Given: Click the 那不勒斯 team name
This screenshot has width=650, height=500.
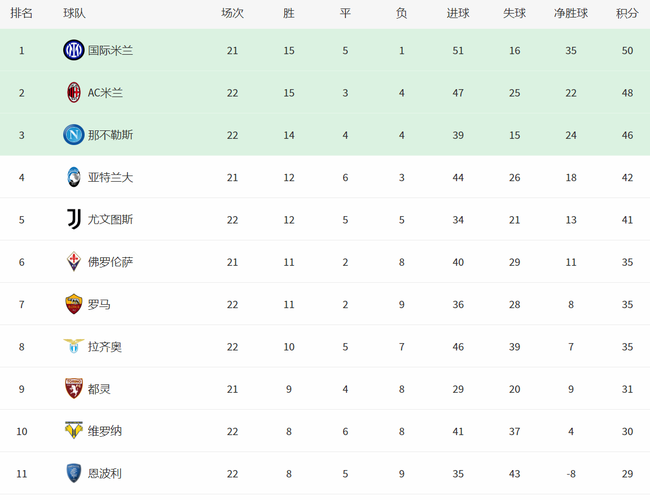Looking at the screenshot, I should 110,135.
